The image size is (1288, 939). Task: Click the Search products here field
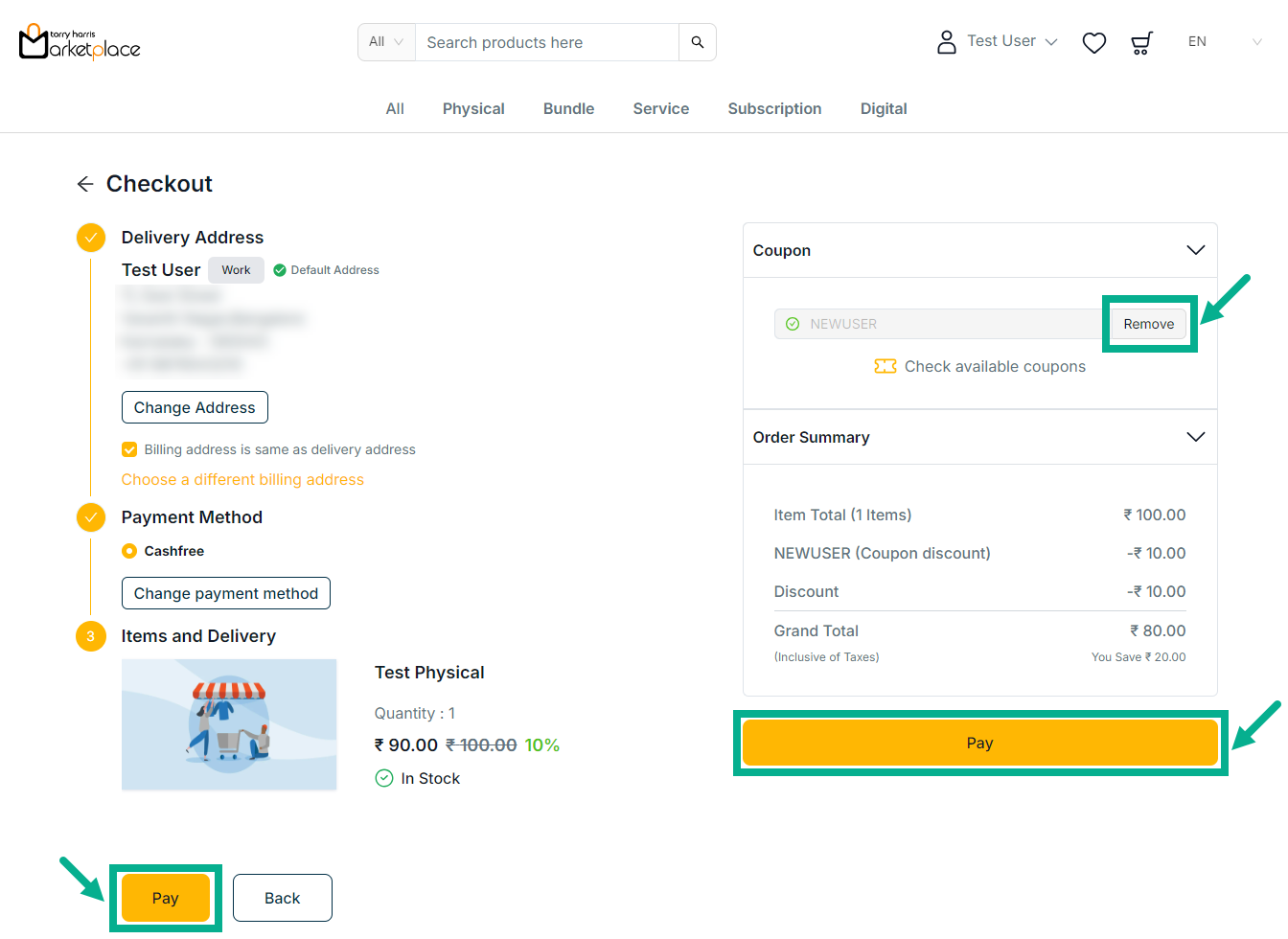[x=546, y=42]
